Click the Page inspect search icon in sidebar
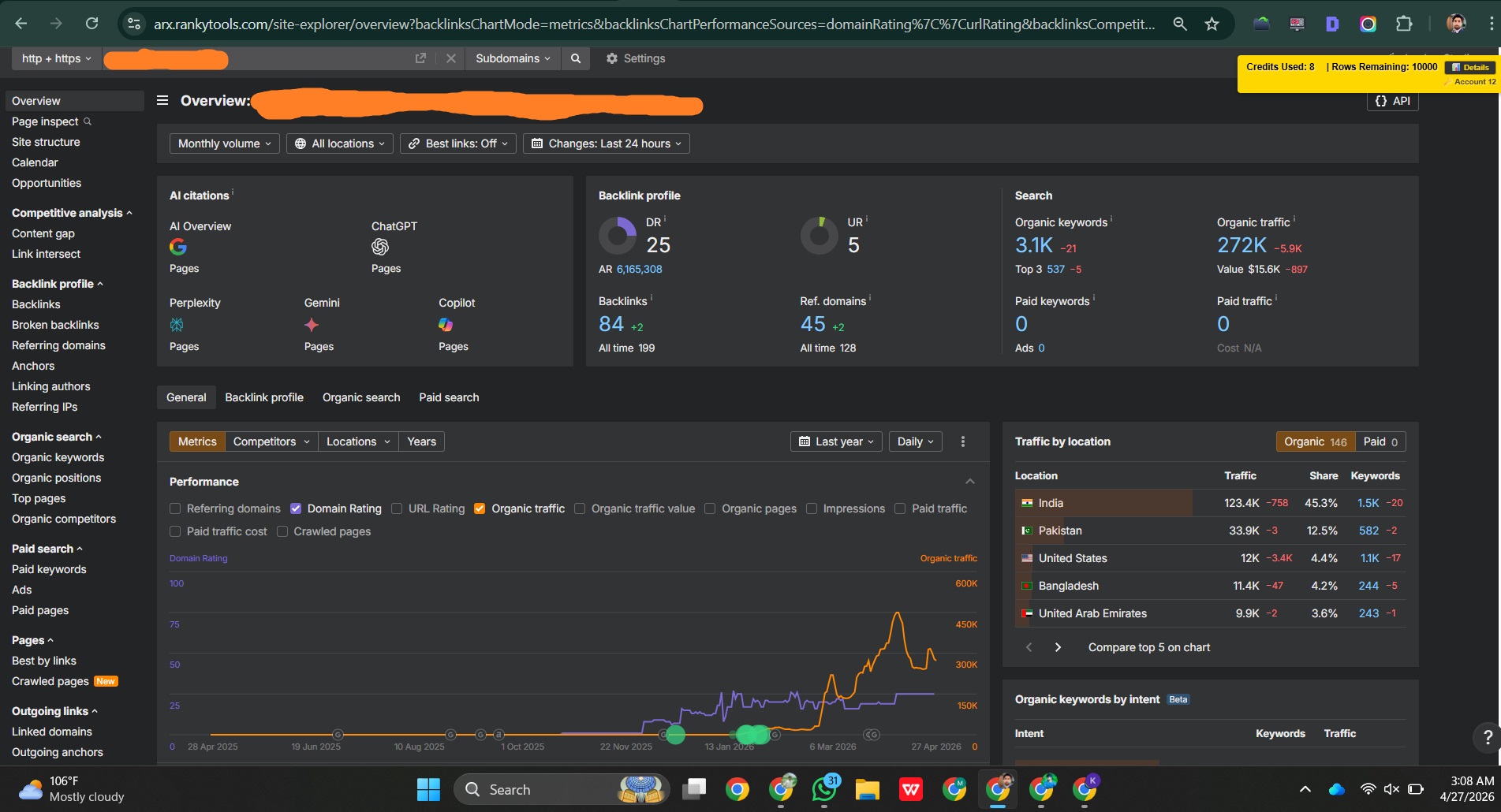This screenshot has height=812, width=1501. [88, 121]
